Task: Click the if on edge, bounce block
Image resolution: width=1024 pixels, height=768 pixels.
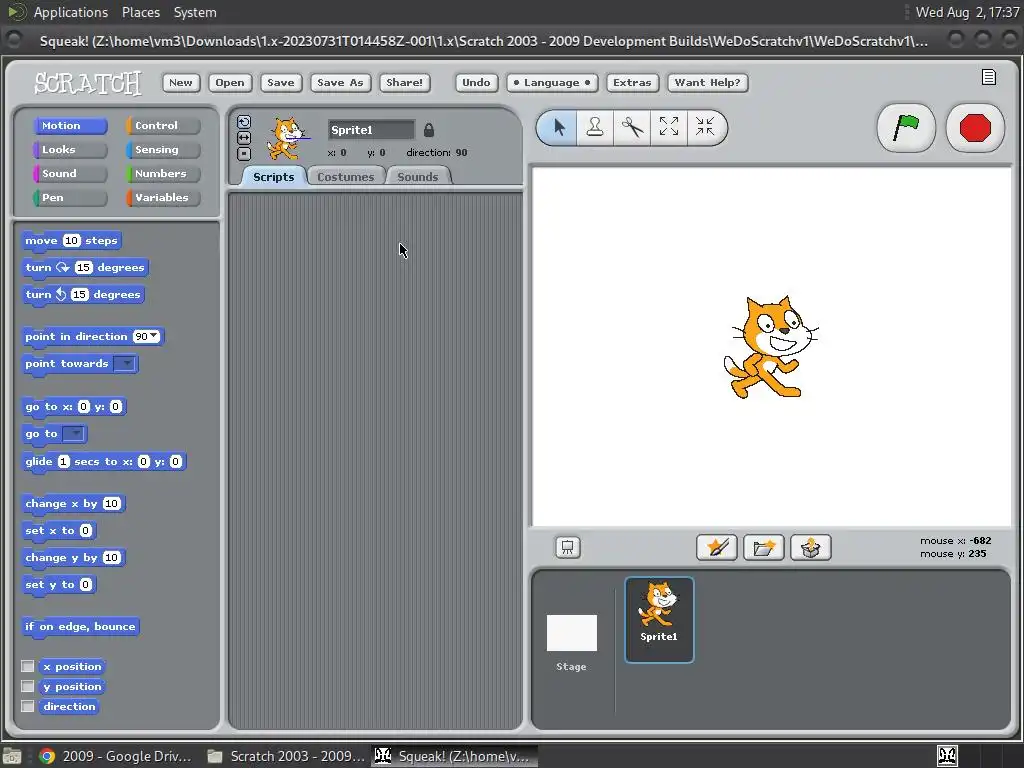Action: pos(80,627)
